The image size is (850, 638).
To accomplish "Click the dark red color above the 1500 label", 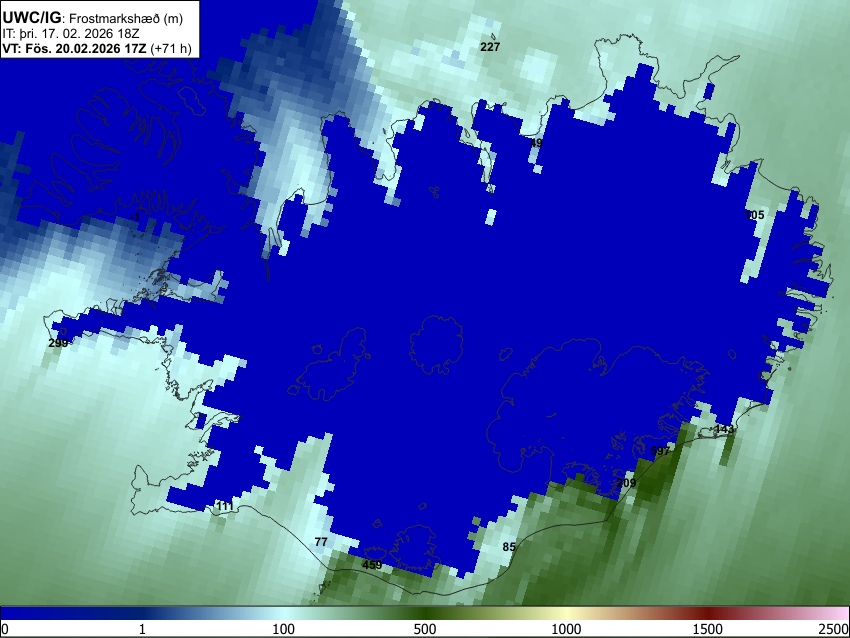I will 708,614.
